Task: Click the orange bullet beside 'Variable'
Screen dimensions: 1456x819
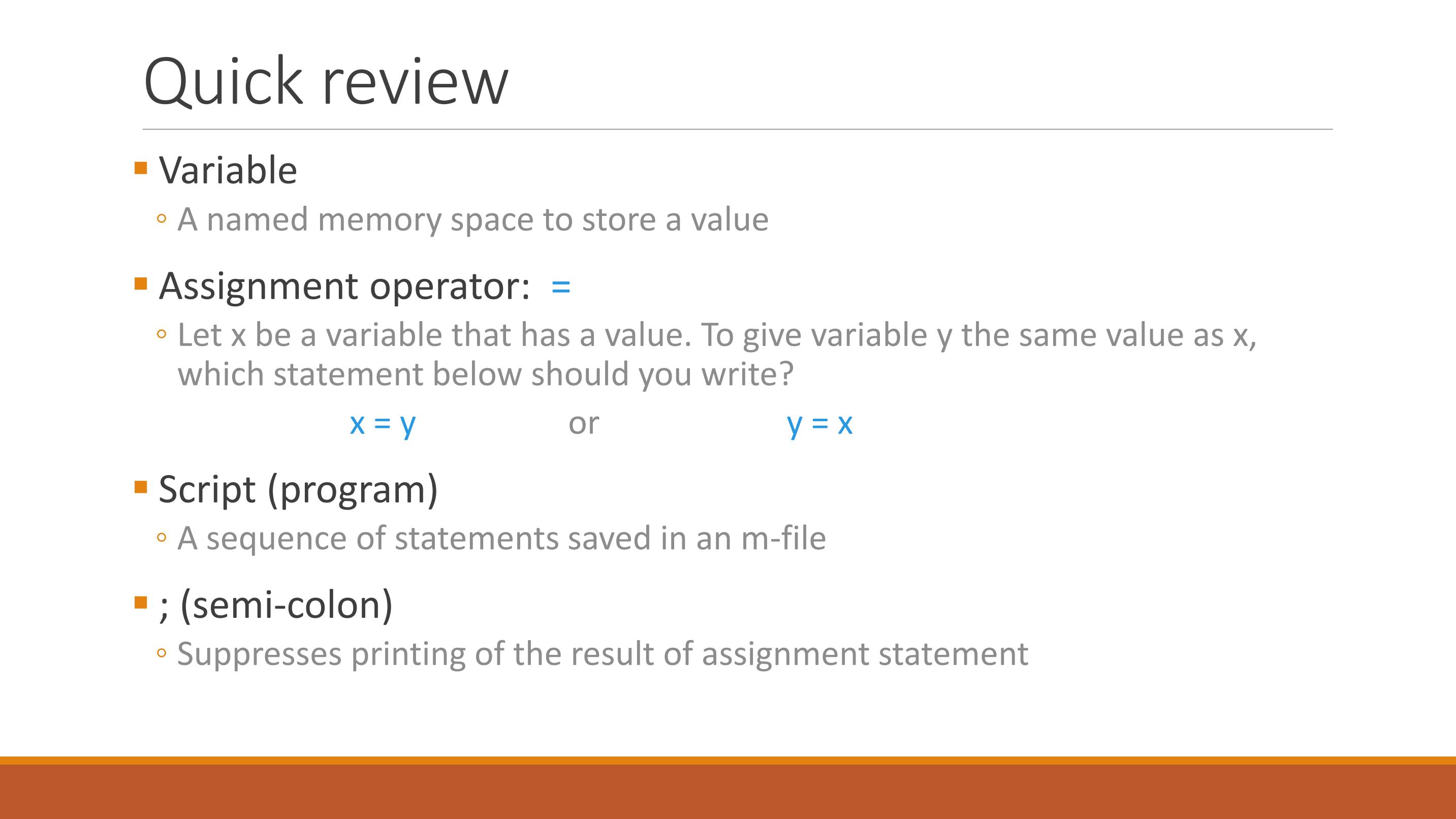Action: pyautogui.click(x=141, y=168)
